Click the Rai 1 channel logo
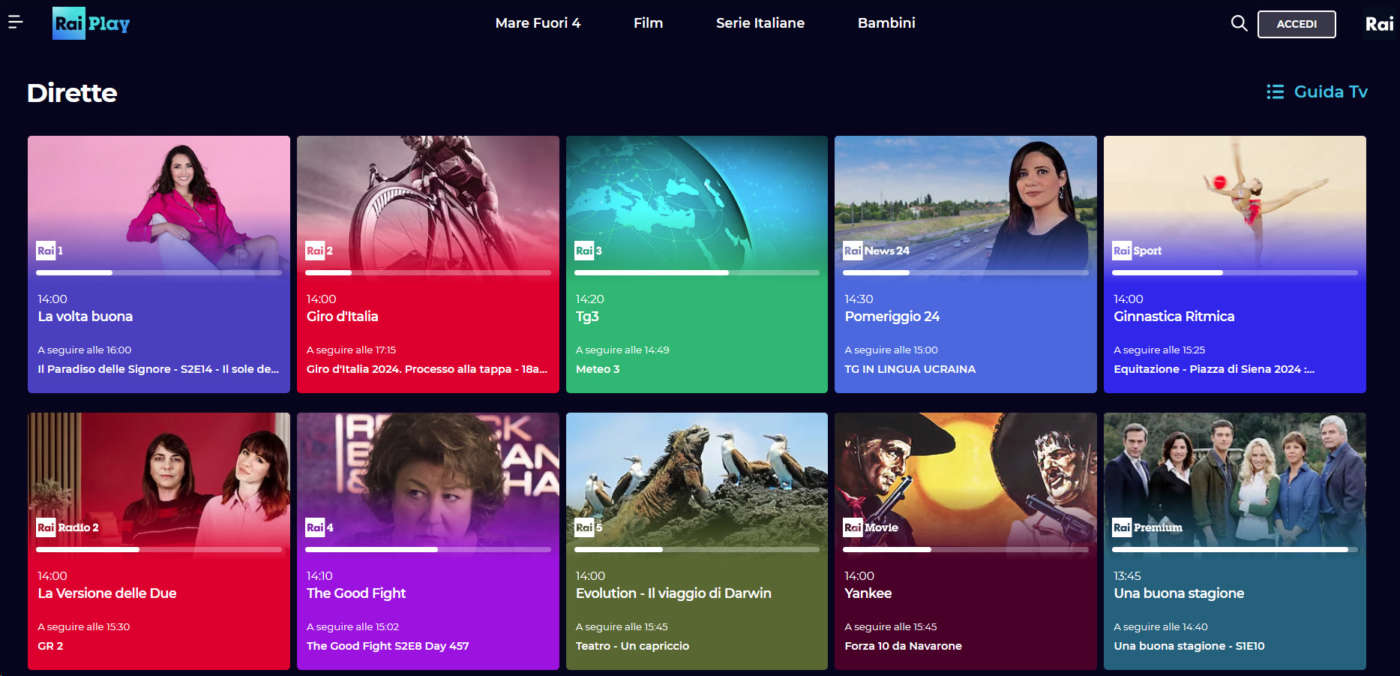 tap(50, 251)
